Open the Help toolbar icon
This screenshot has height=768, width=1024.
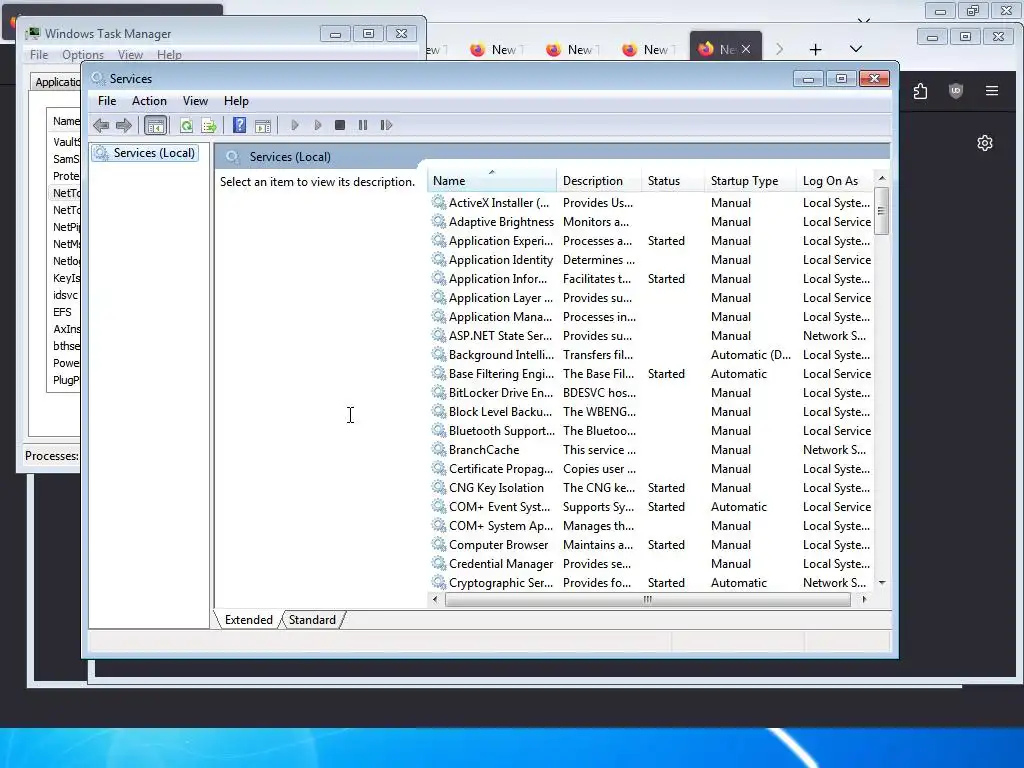click(240, 125)
